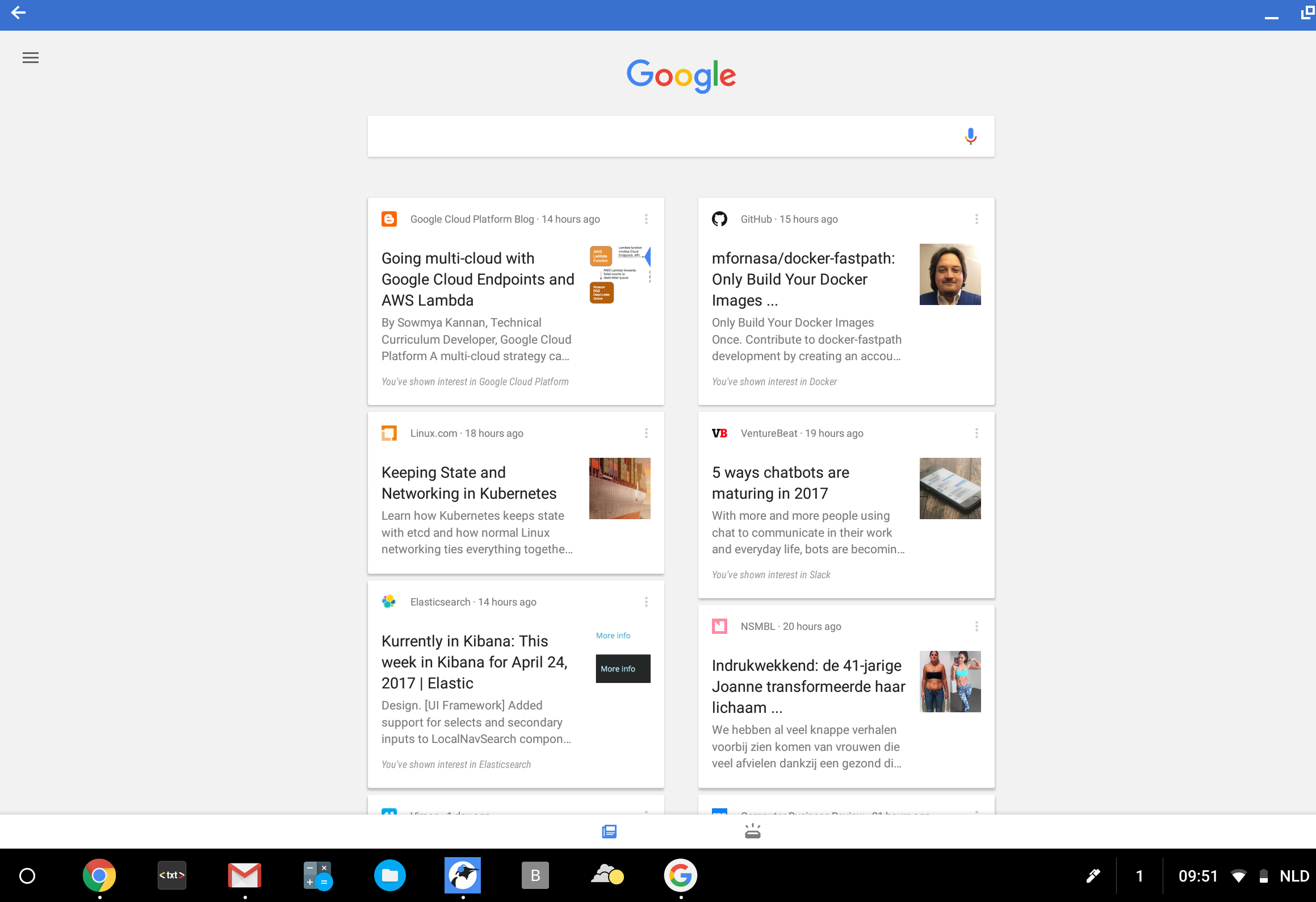Open Gmail from the shelf

coord(245,876)
